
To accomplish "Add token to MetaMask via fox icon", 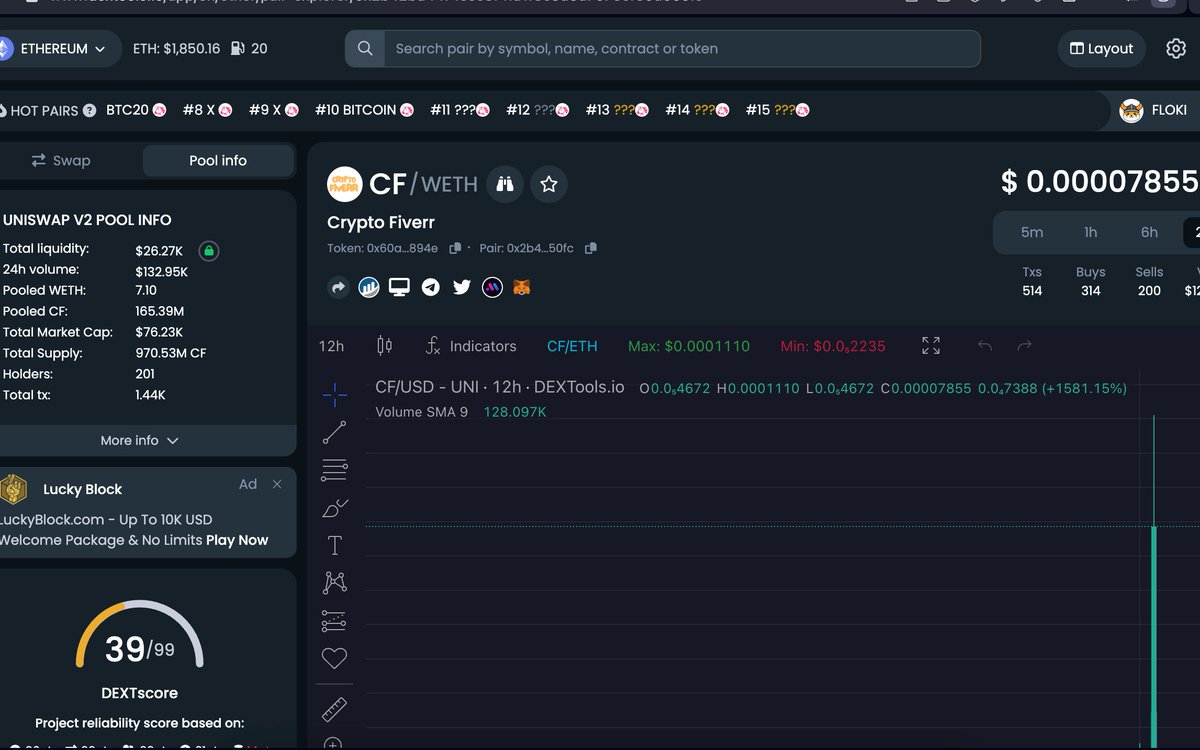I will pyautogui.click(x=522, y=287).
